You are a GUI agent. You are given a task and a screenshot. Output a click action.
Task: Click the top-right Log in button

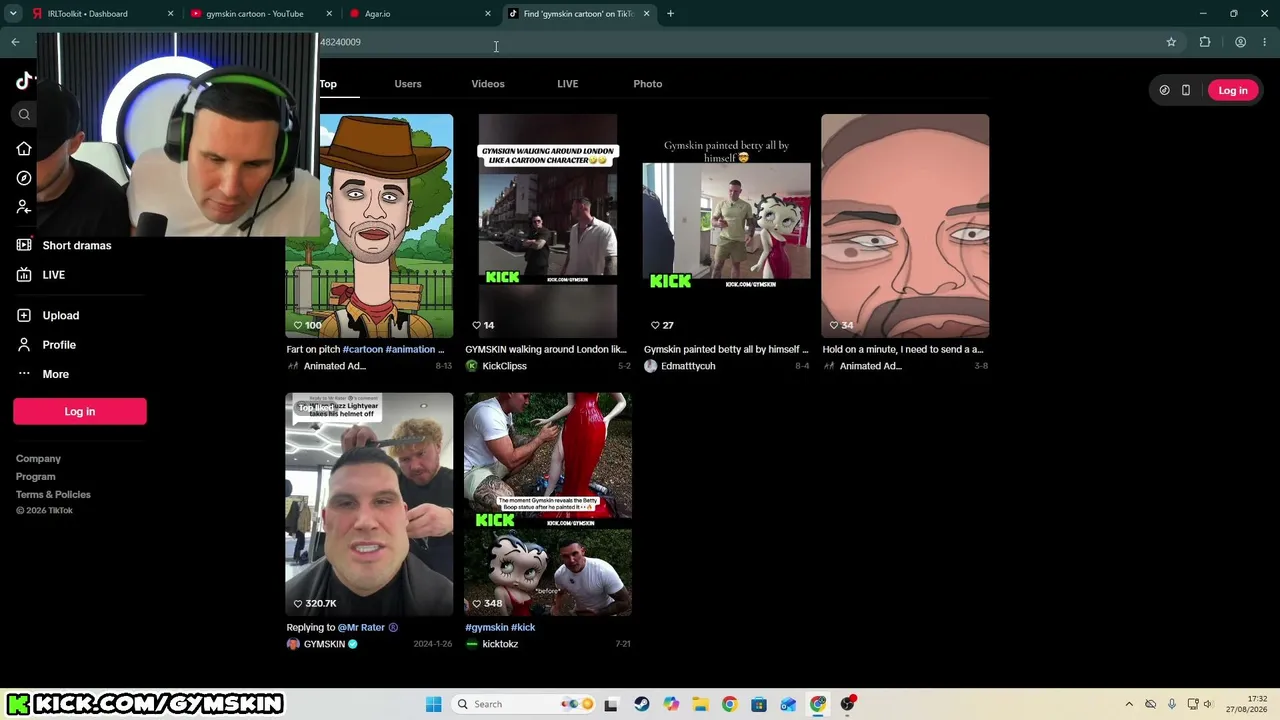point(1233,91)
